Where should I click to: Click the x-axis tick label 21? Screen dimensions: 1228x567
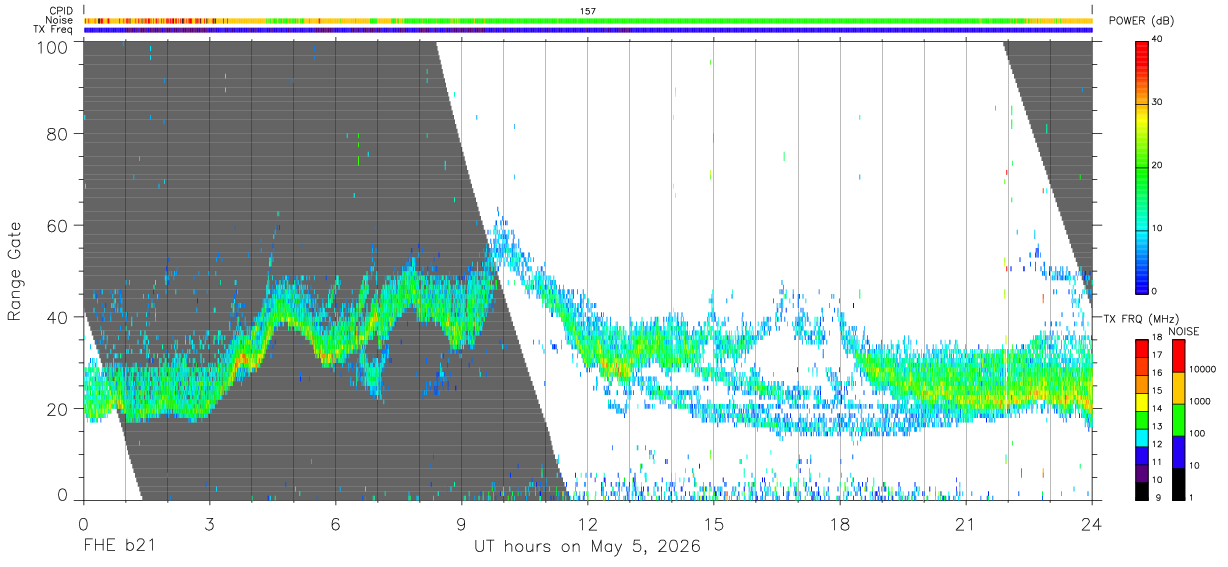coord(966,525)
